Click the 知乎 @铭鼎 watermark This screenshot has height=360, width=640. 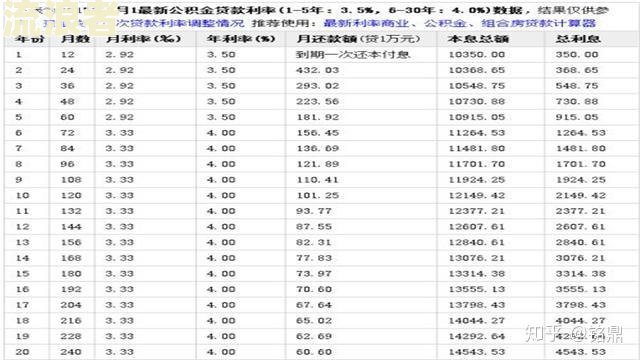573,333
